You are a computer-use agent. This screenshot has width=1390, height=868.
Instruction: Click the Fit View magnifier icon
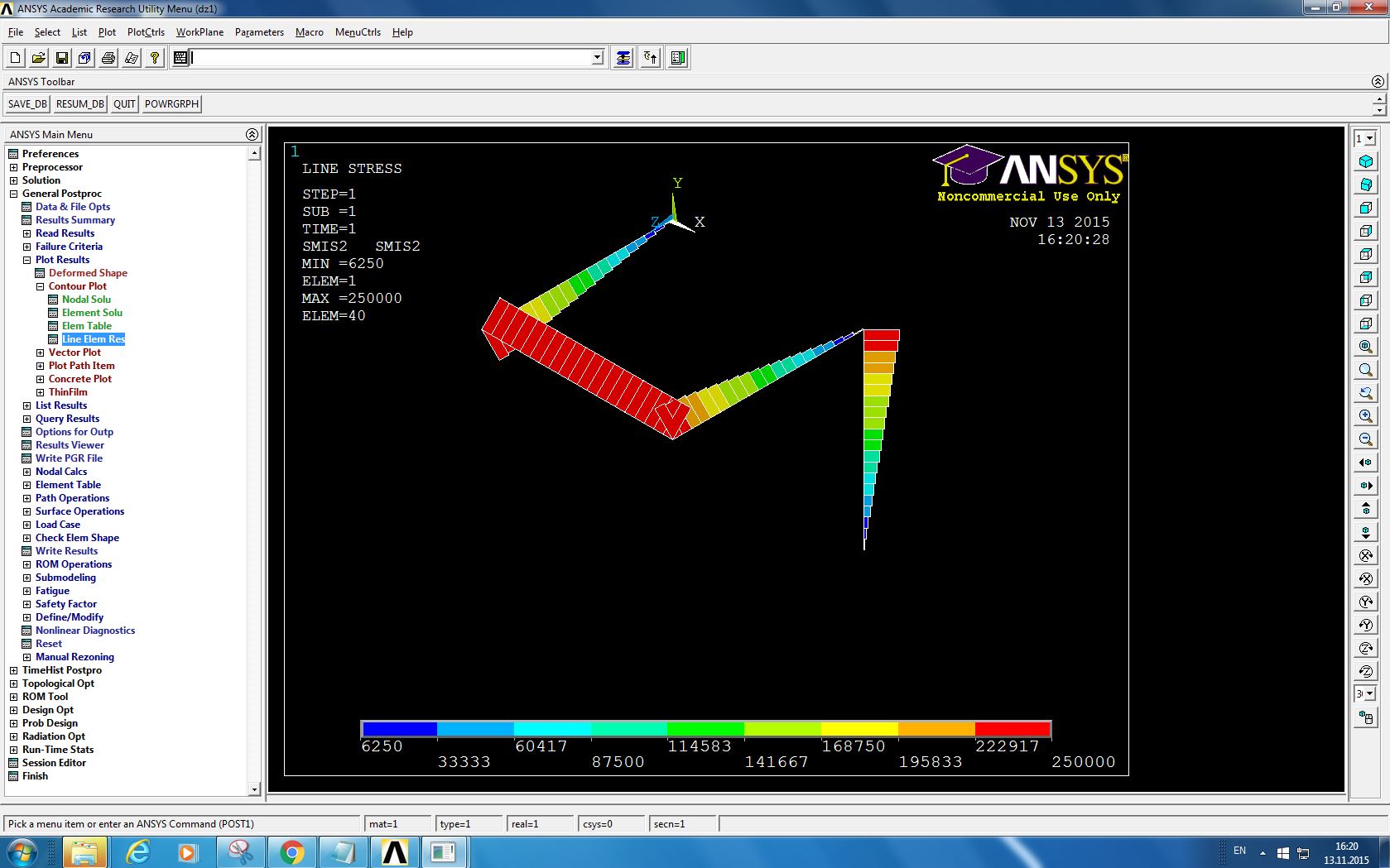[x=1365, y=347]
